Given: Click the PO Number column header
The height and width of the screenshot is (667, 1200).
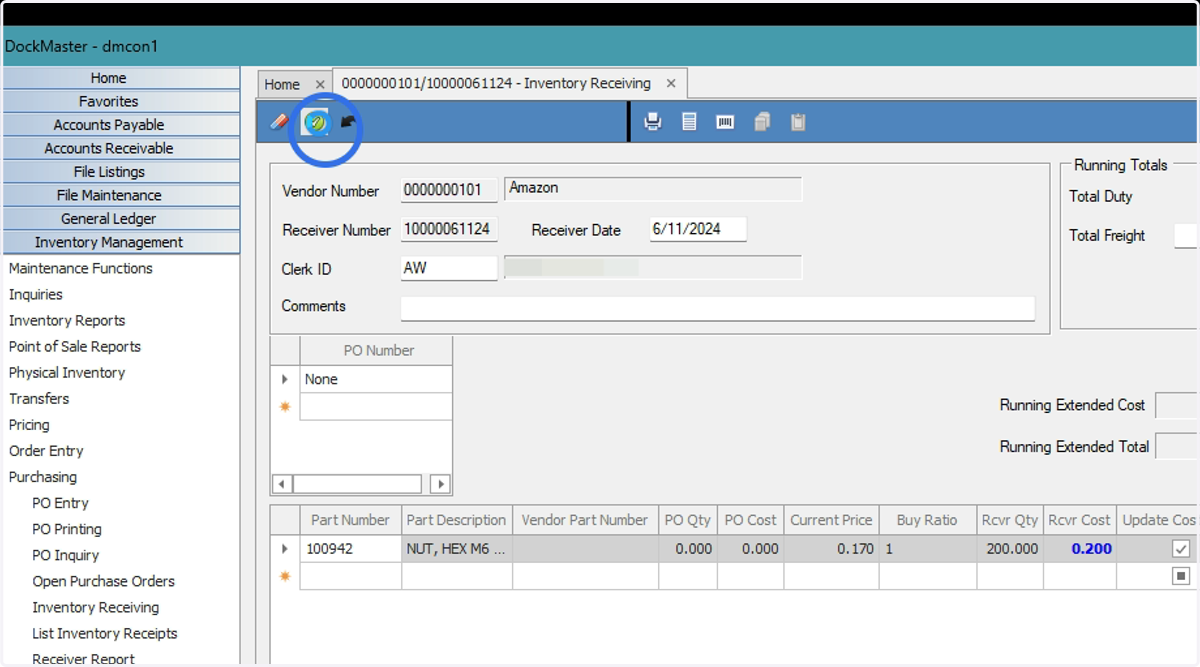Looking at the screenshot, I should coord(376,351).
